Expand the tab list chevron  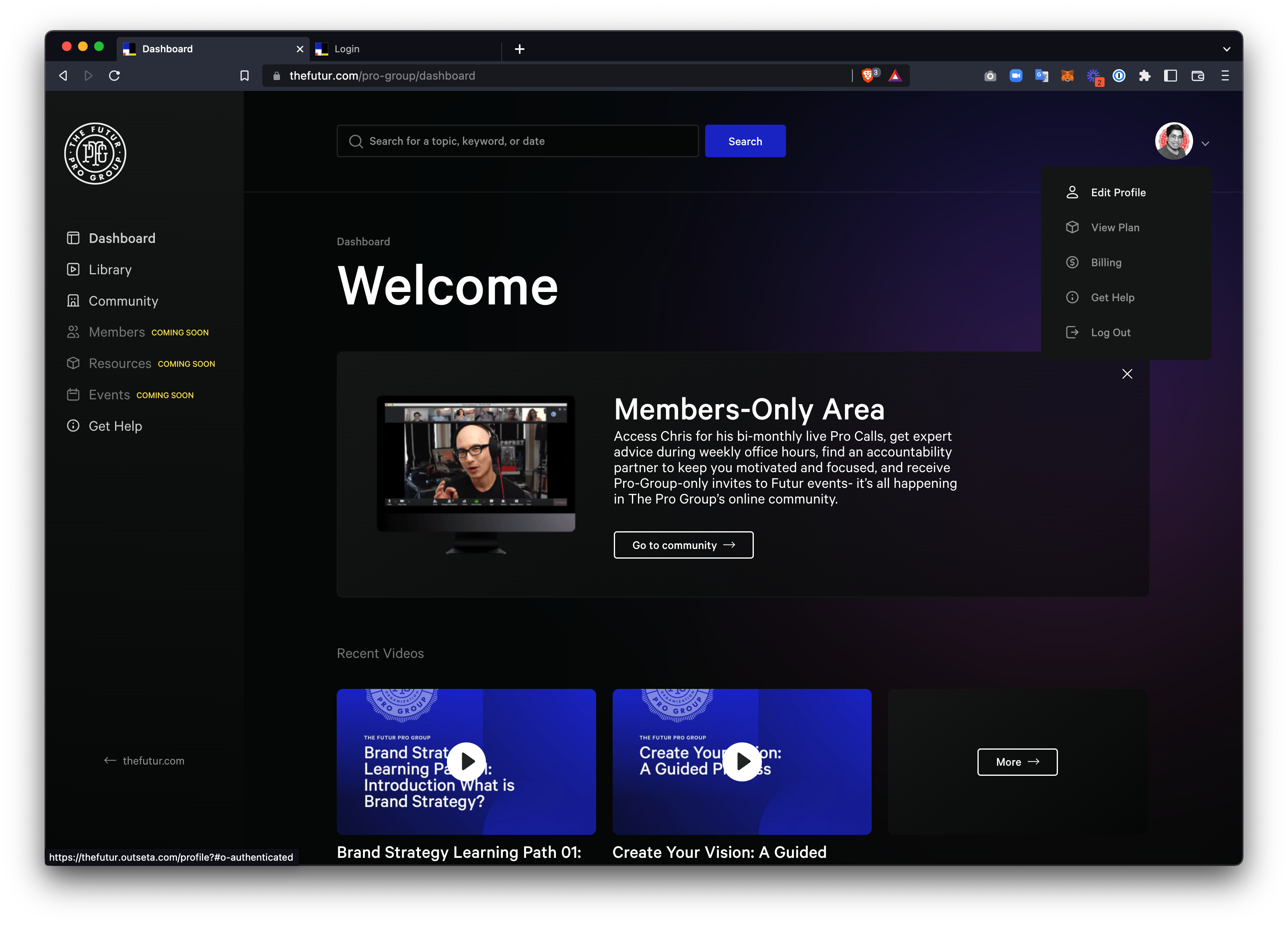coord(1226,49)
